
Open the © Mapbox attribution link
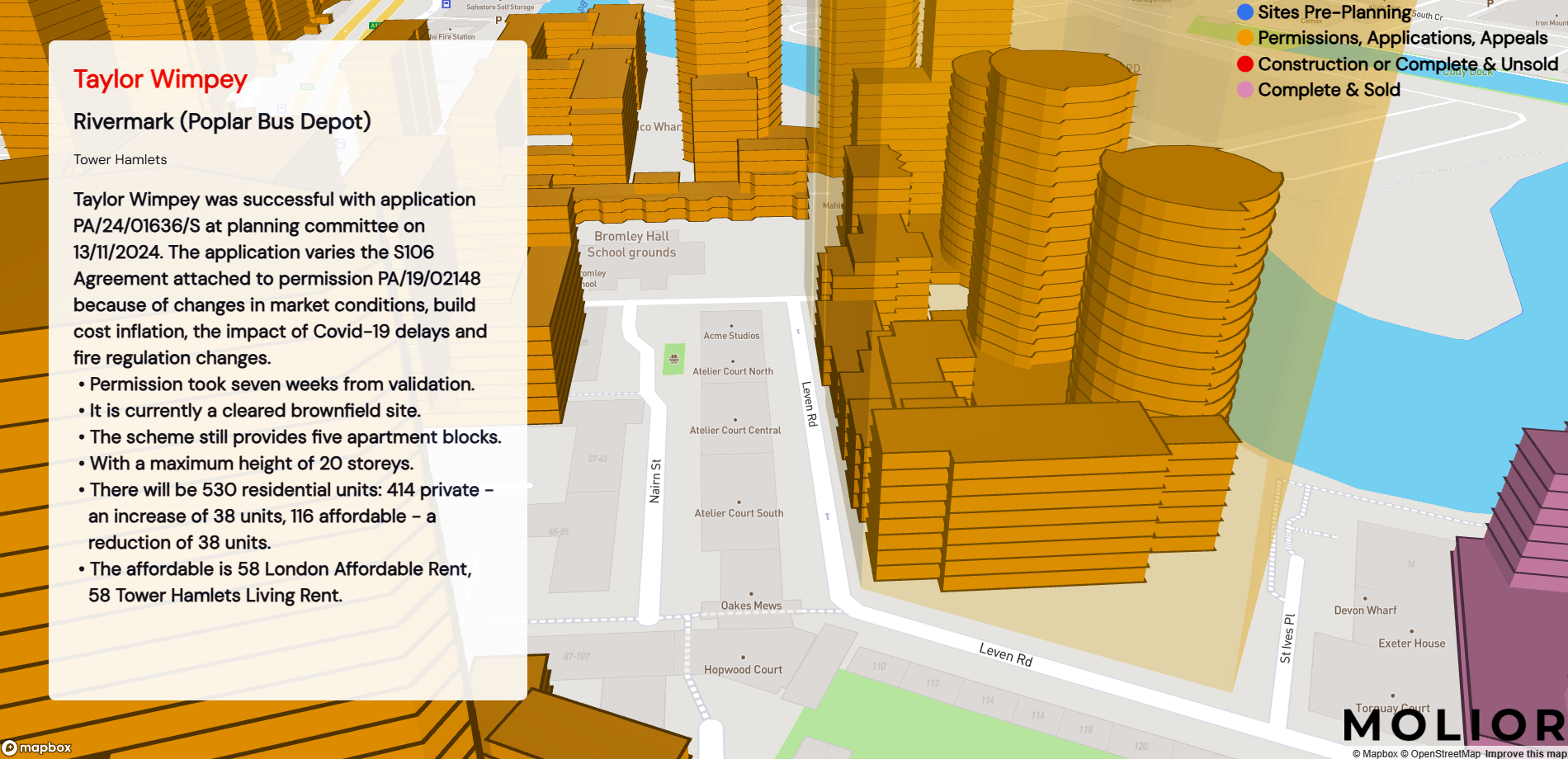click(x=1375, y=753)
